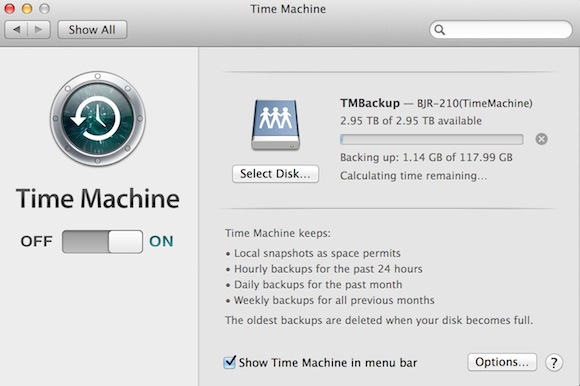Click the backup progress bar

point(431,139)
